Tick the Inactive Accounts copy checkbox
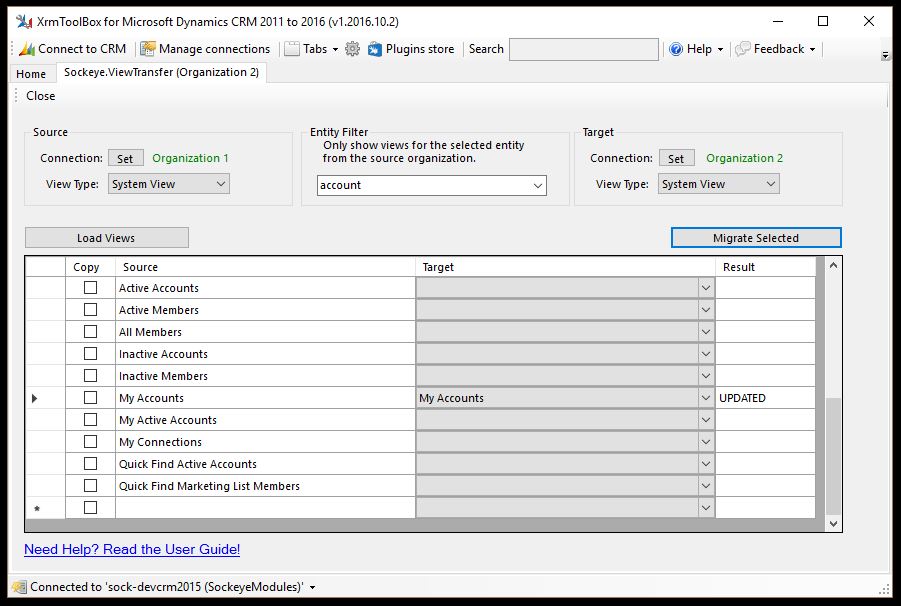 [x=90, y=354]
